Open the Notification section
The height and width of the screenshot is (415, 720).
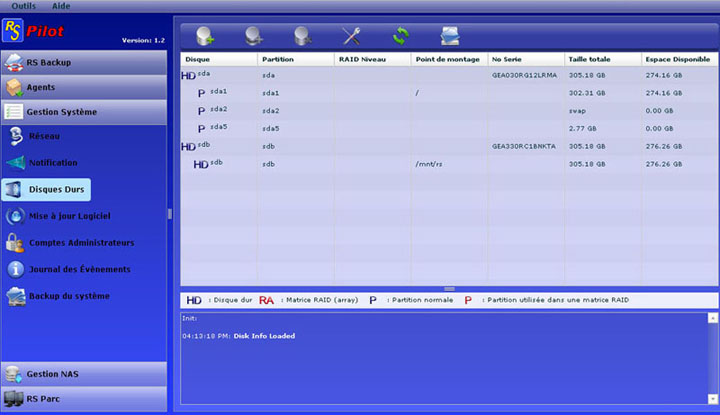tap(52, 163)
